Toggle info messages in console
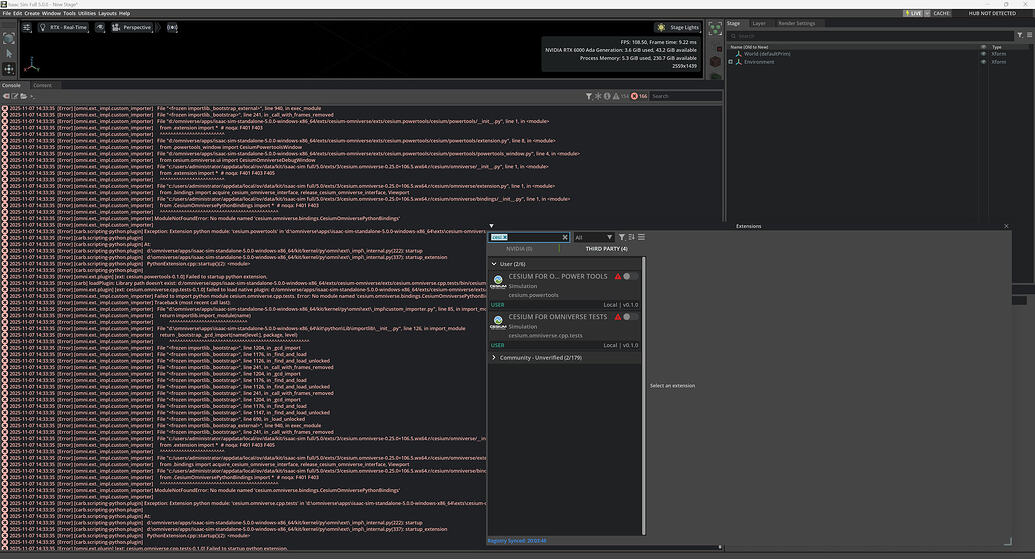 coord(607,96)
